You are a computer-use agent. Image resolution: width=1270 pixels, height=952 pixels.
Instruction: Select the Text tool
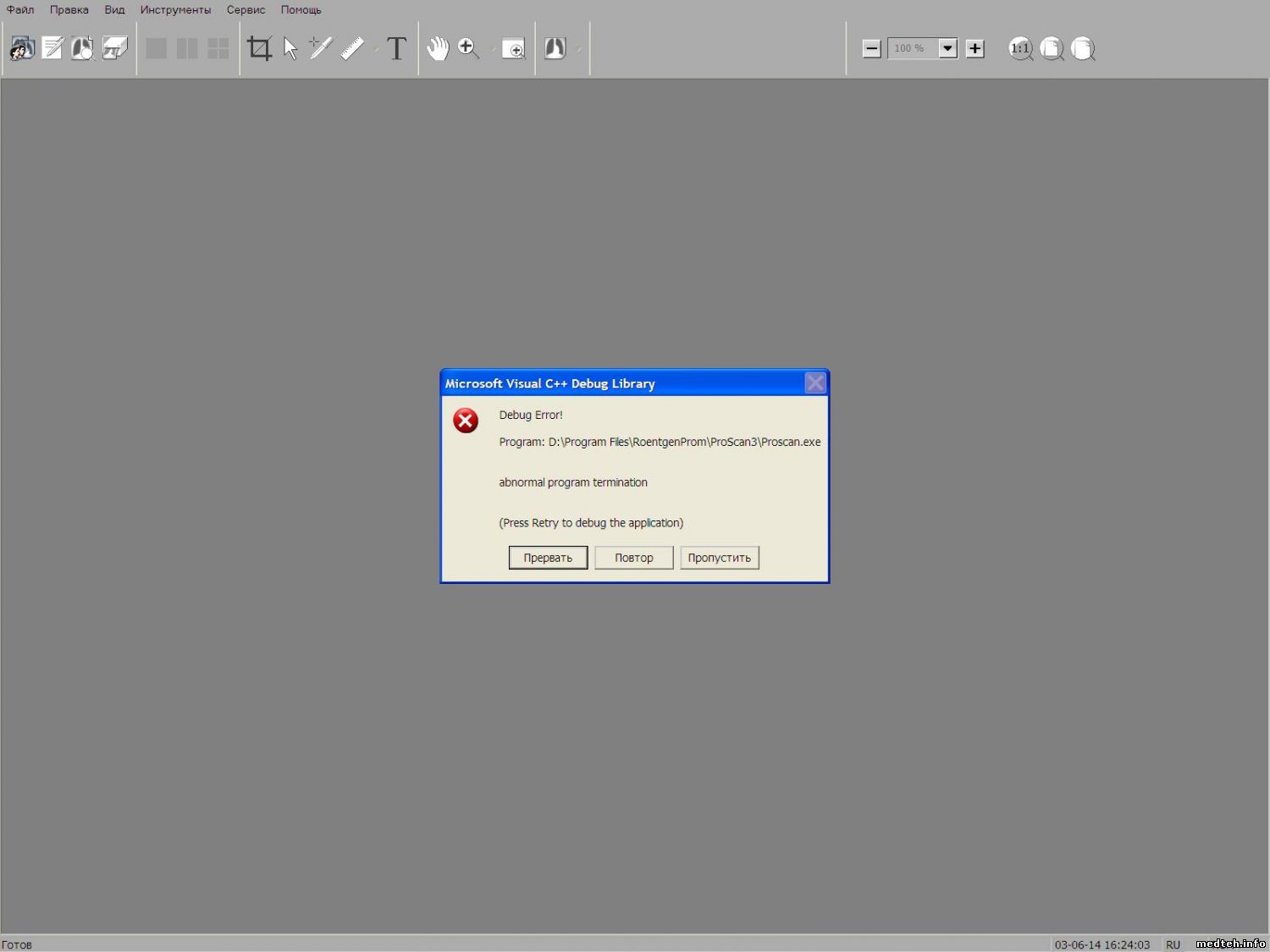pos(396,48)
